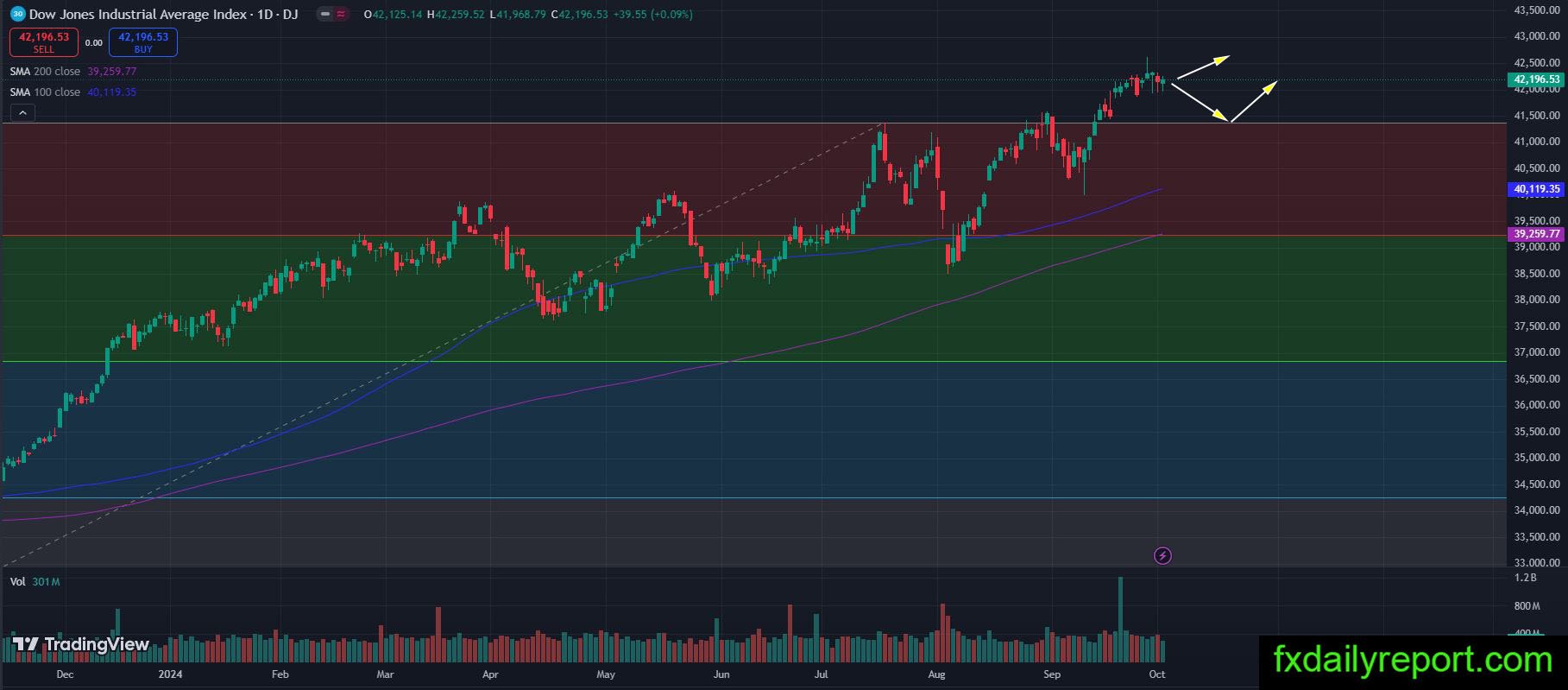Click the Sep label on time axis

[1052, 674]
